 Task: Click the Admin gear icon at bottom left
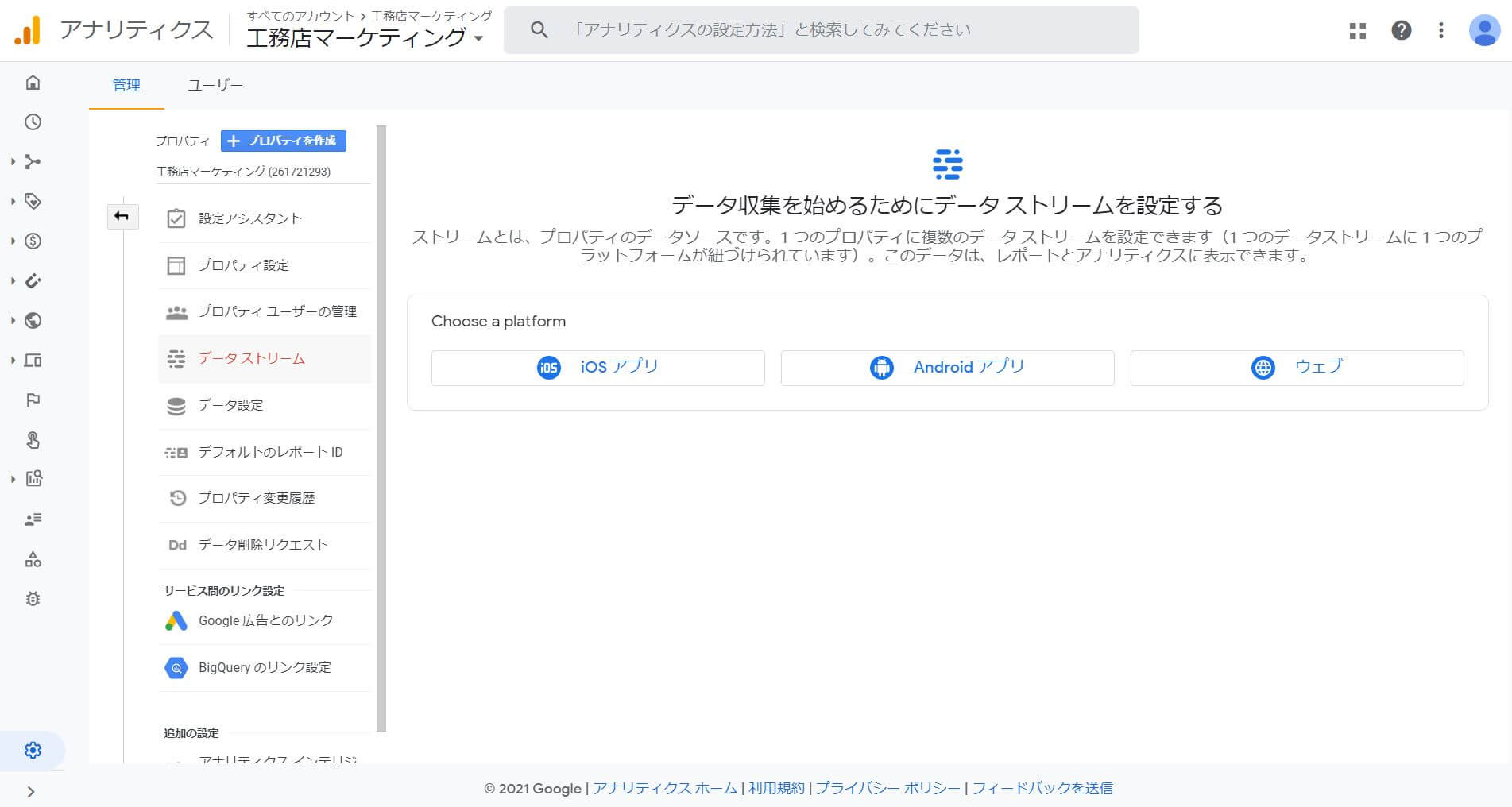[x=33, y=750]
